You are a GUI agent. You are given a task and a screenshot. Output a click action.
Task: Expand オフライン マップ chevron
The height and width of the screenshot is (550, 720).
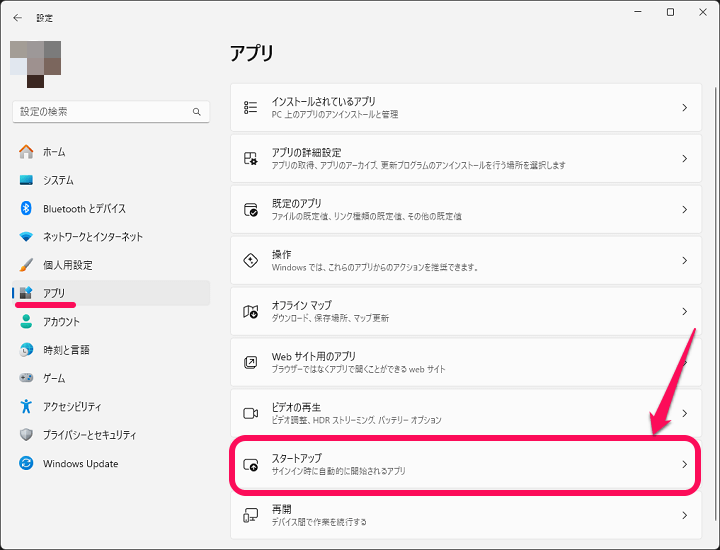685,311
